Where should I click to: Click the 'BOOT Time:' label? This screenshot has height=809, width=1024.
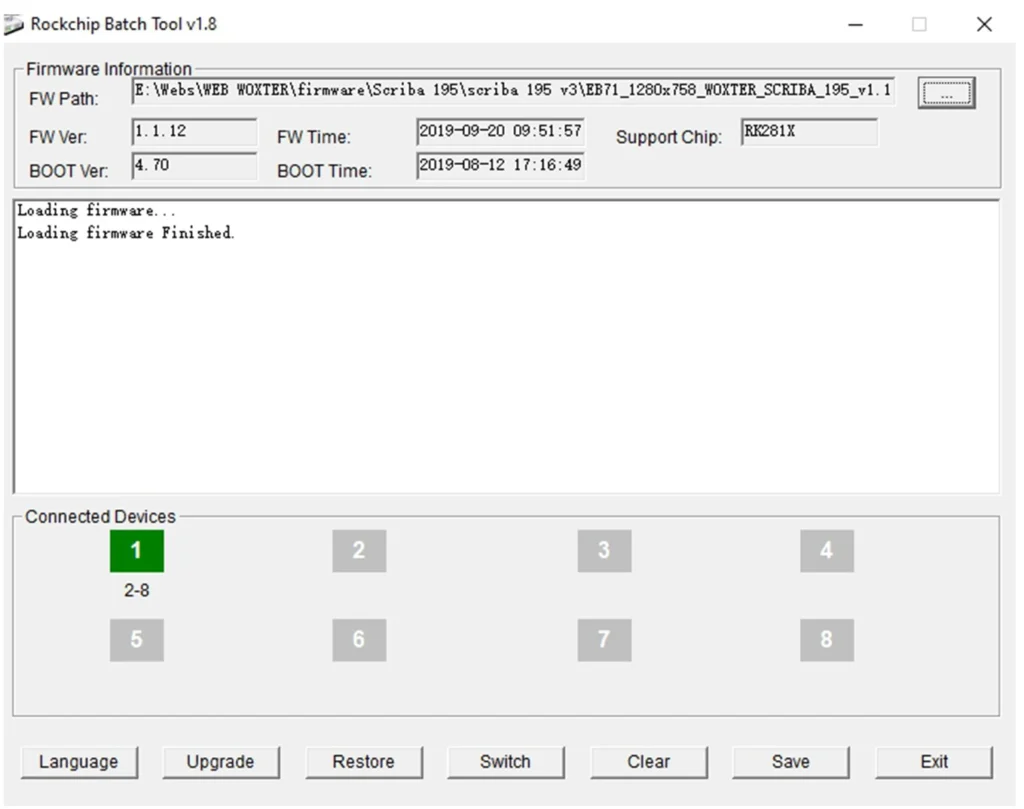tap(325, 171)
